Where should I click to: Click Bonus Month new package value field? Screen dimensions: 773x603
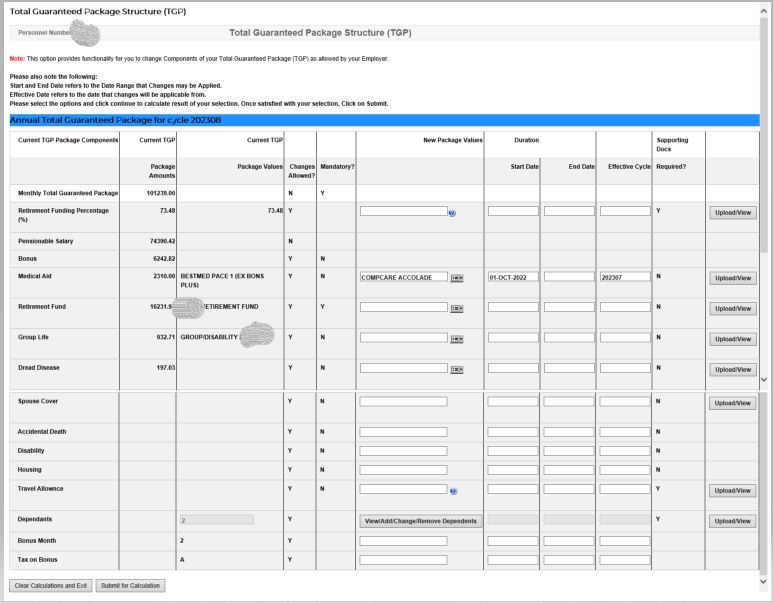[403, 541]
